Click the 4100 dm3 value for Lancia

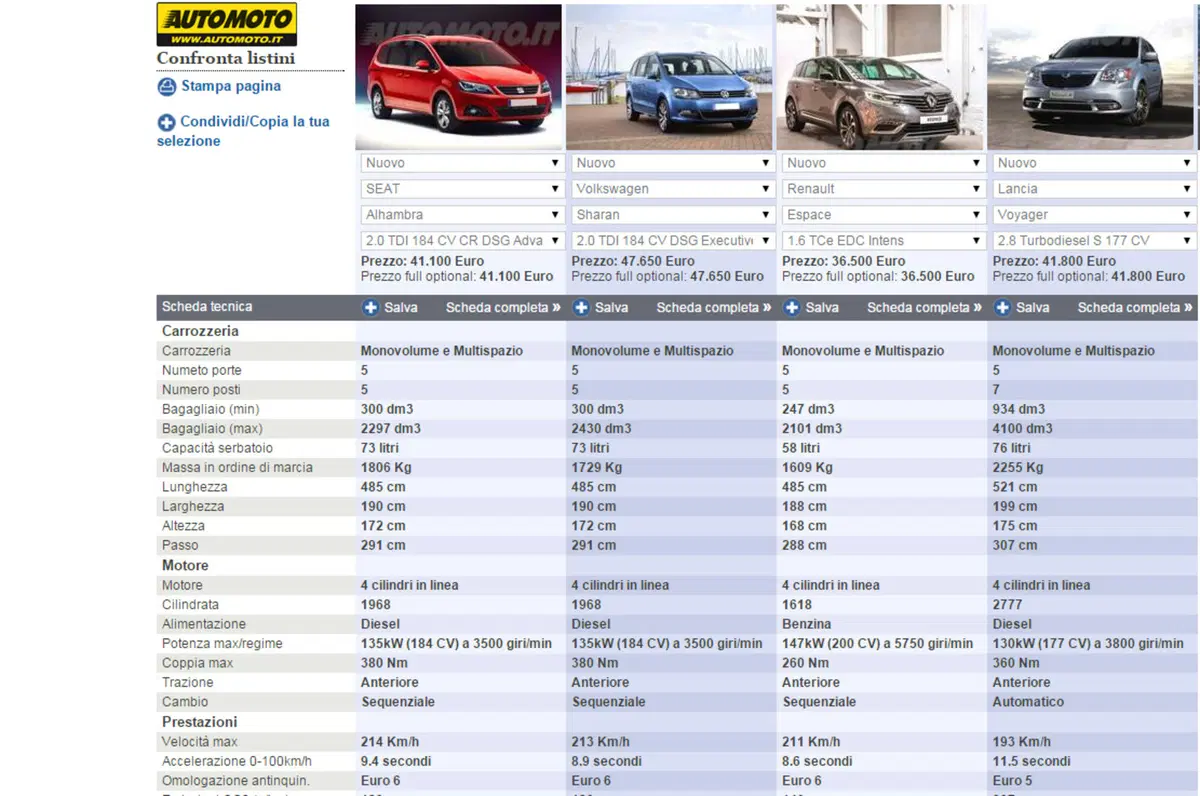pyautogui.click(x=1022, y=429)
